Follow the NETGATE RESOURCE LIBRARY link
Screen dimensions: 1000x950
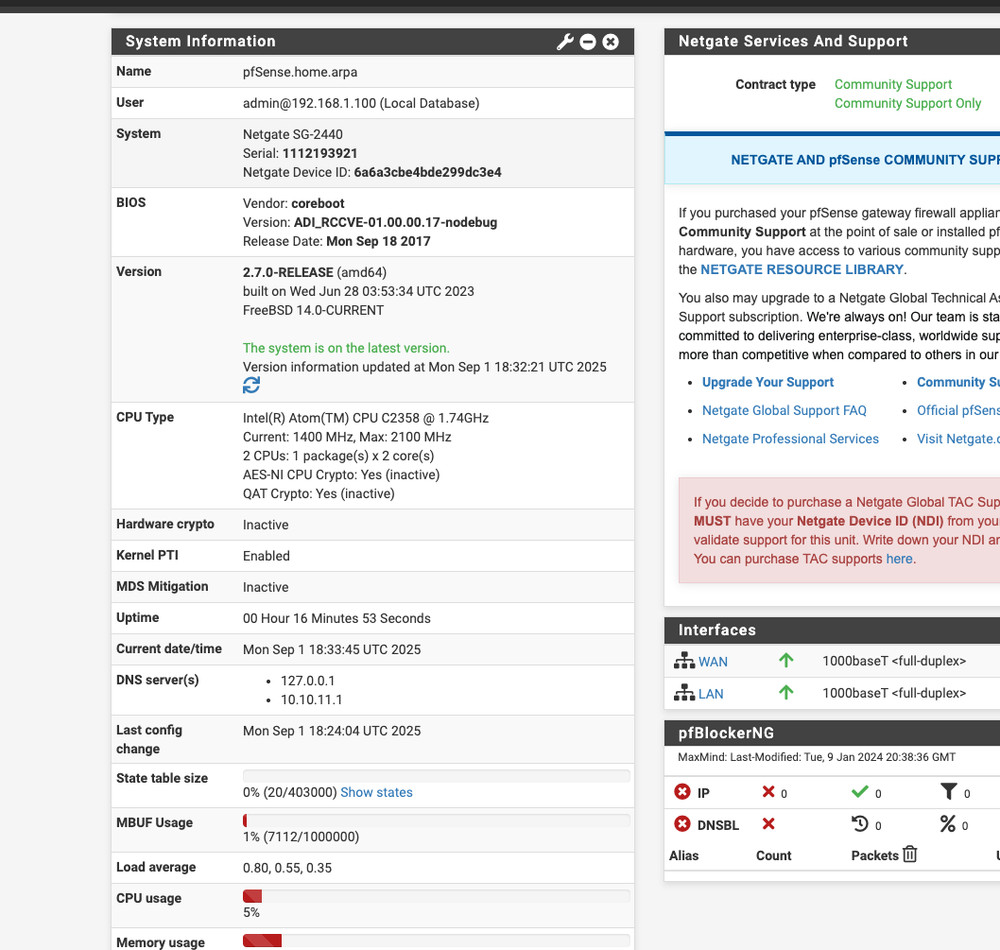(x=802, y=269)
